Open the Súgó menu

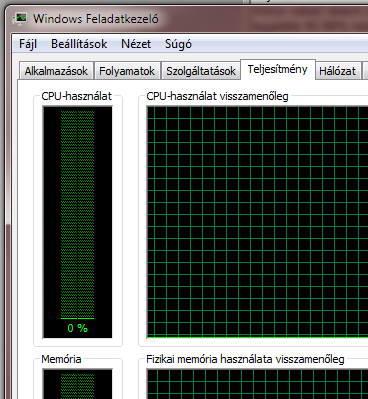click(x=178, y=44)
